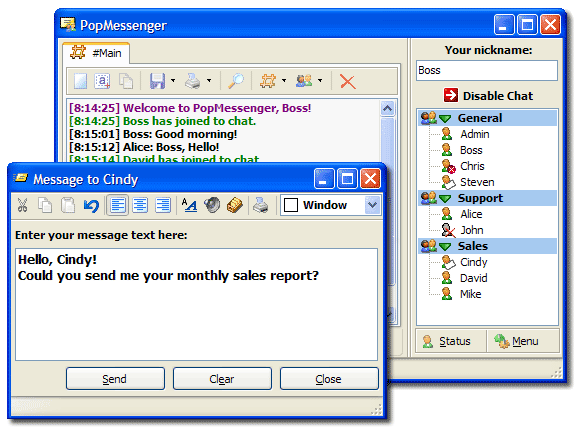This screenshot has width=578, height=432.
Task: Click the orange eraser icon in message toolbar
Action: pos(235,205)
